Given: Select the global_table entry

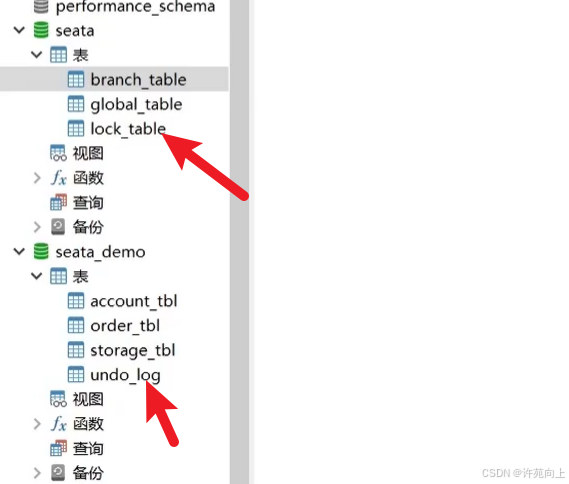Looking at the screenshot, I should 136,105.
